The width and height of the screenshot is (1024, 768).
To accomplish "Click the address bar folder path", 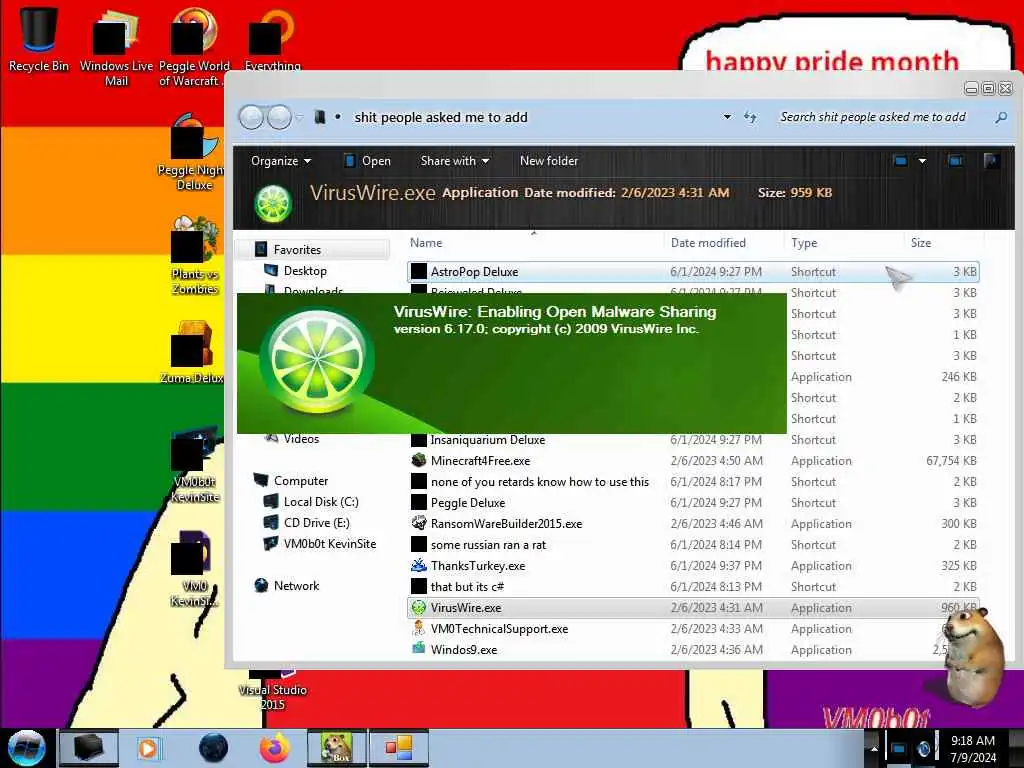I will tap(441, 118).
